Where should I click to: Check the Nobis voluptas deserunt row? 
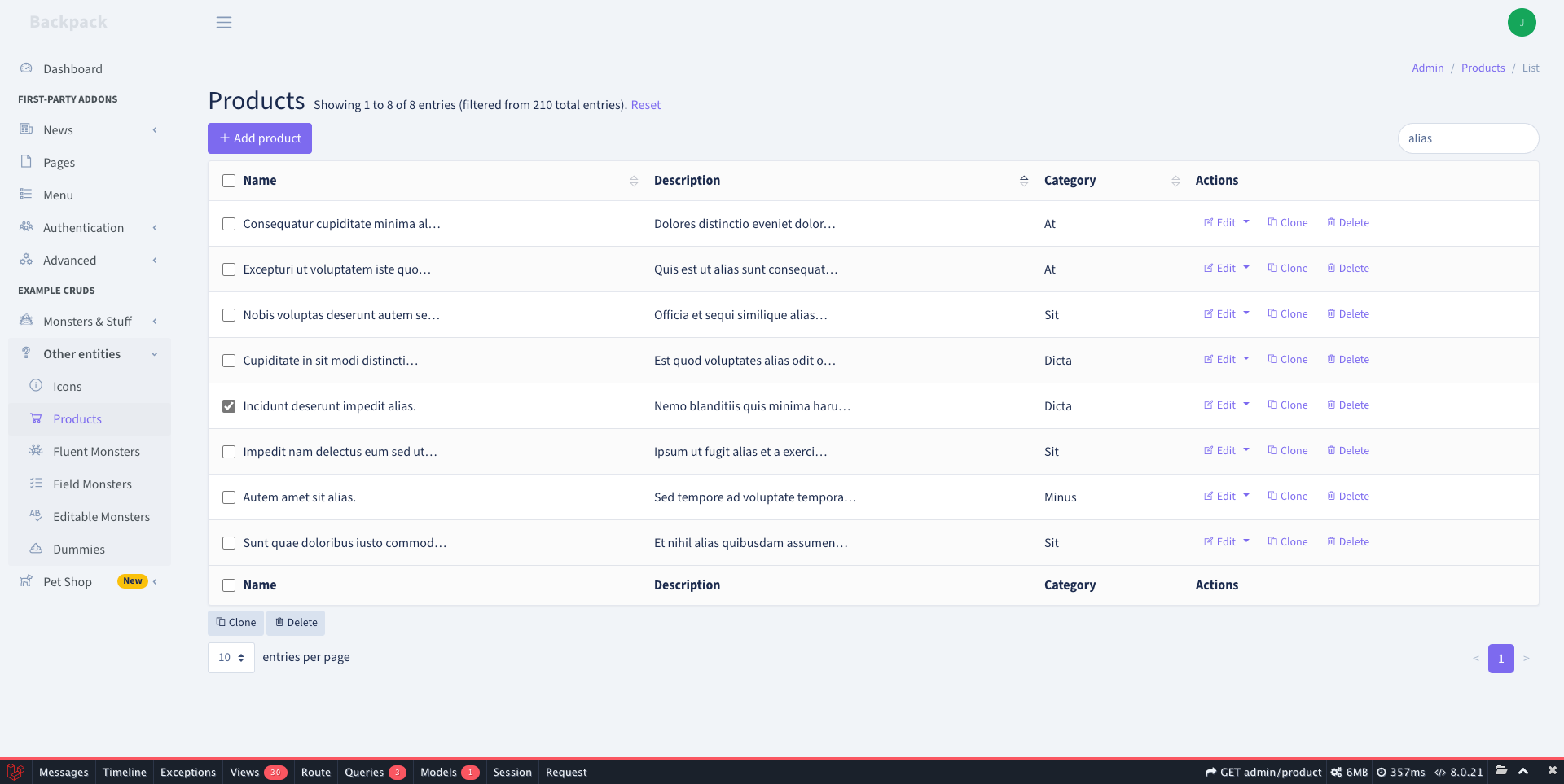click(229, 315)
